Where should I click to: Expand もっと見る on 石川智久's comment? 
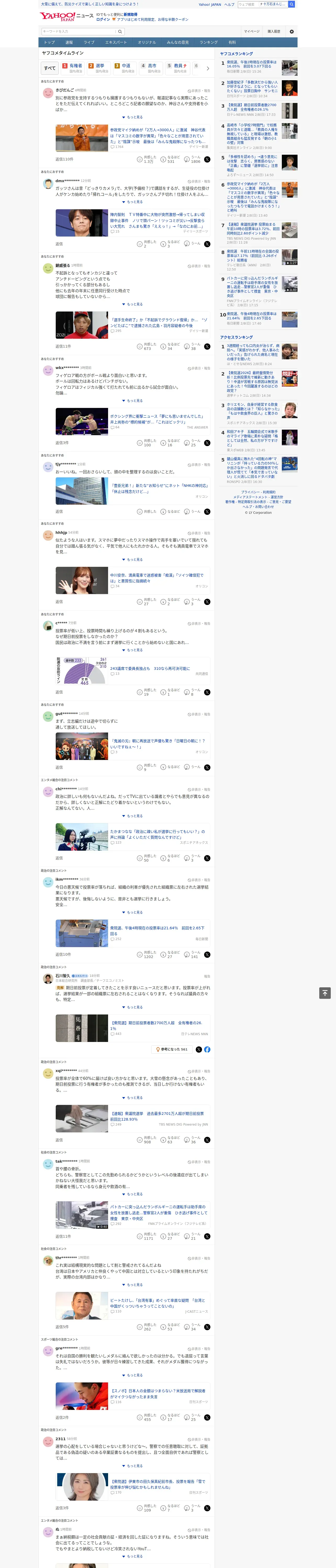point(132,1007)
